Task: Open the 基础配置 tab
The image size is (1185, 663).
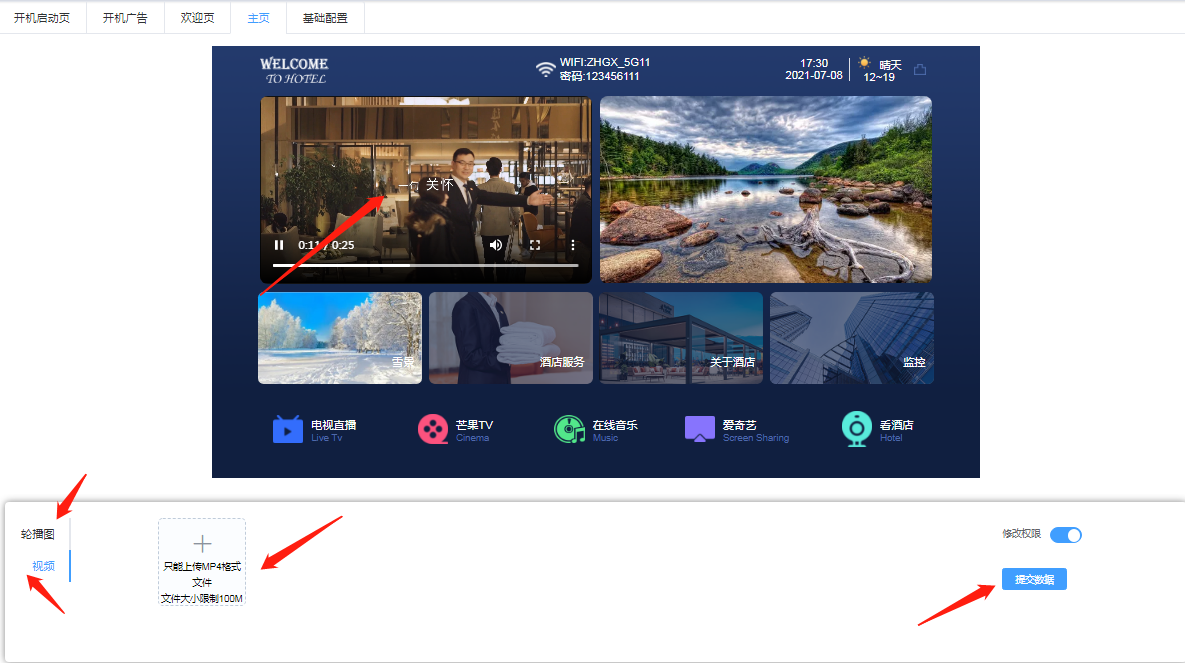Action: pyautogui.click(x=325, y=18)
